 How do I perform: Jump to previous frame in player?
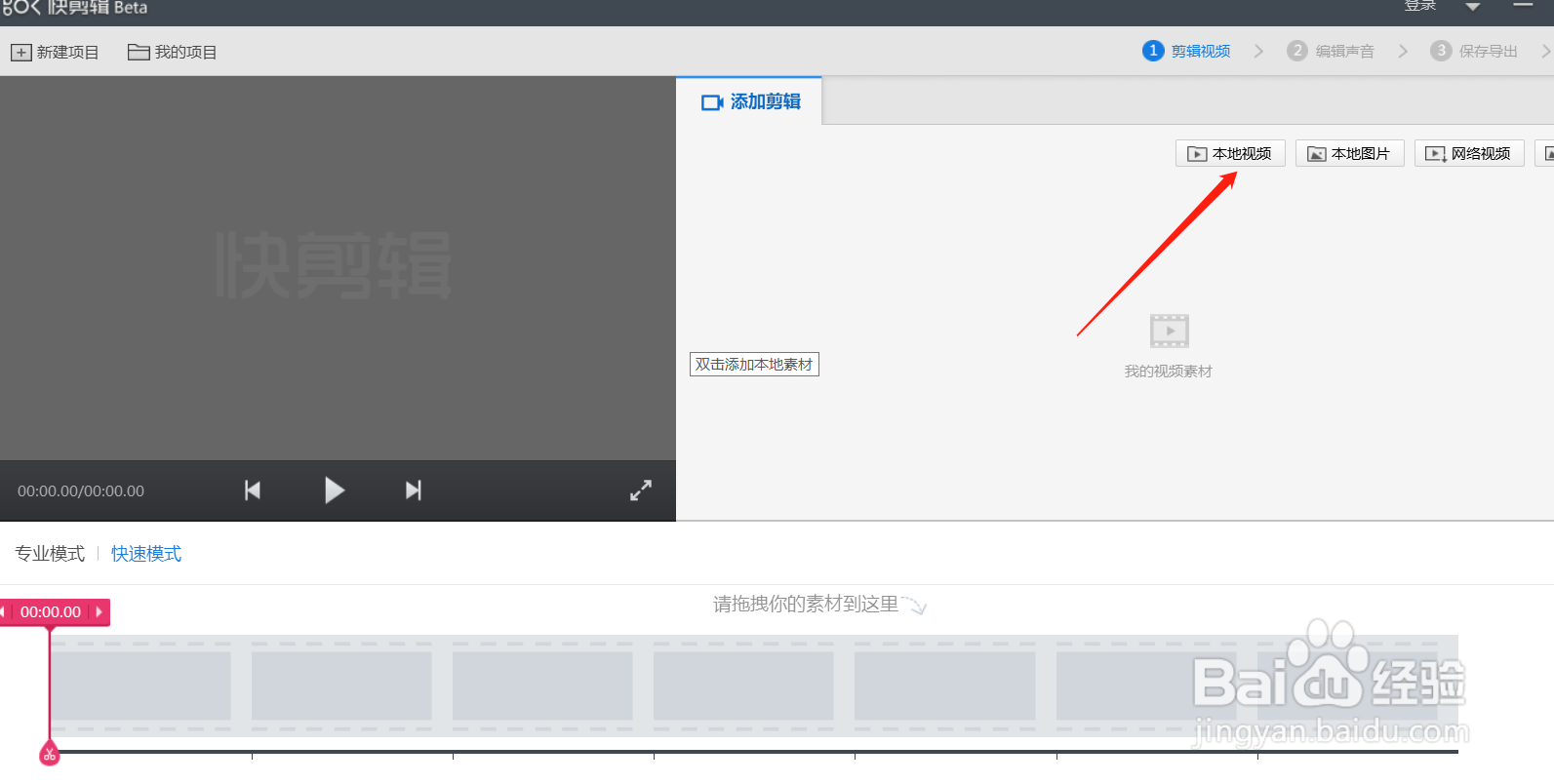click(x=253, y=490)
